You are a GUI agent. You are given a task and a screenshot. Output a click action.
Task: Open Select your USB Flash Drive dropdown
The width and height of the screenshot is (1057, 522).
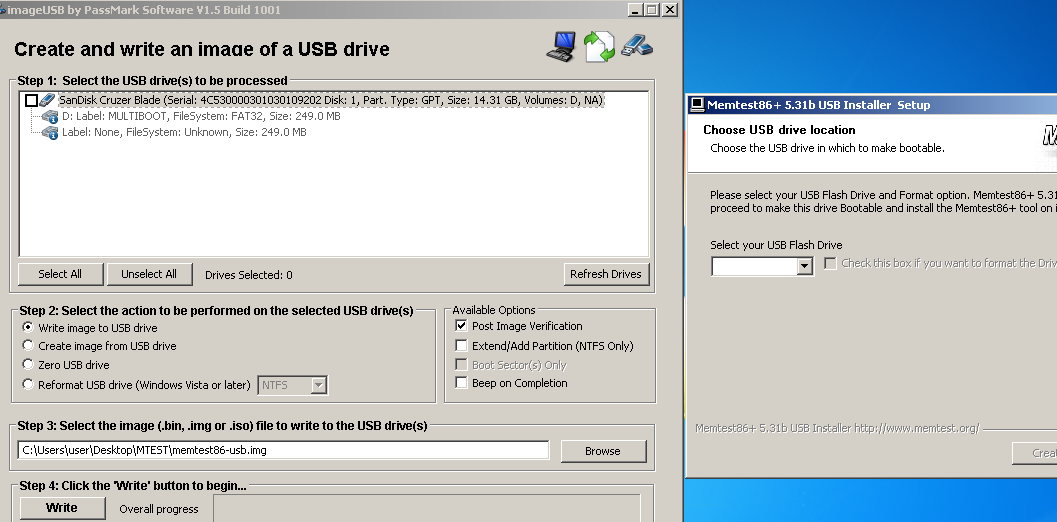804,266
